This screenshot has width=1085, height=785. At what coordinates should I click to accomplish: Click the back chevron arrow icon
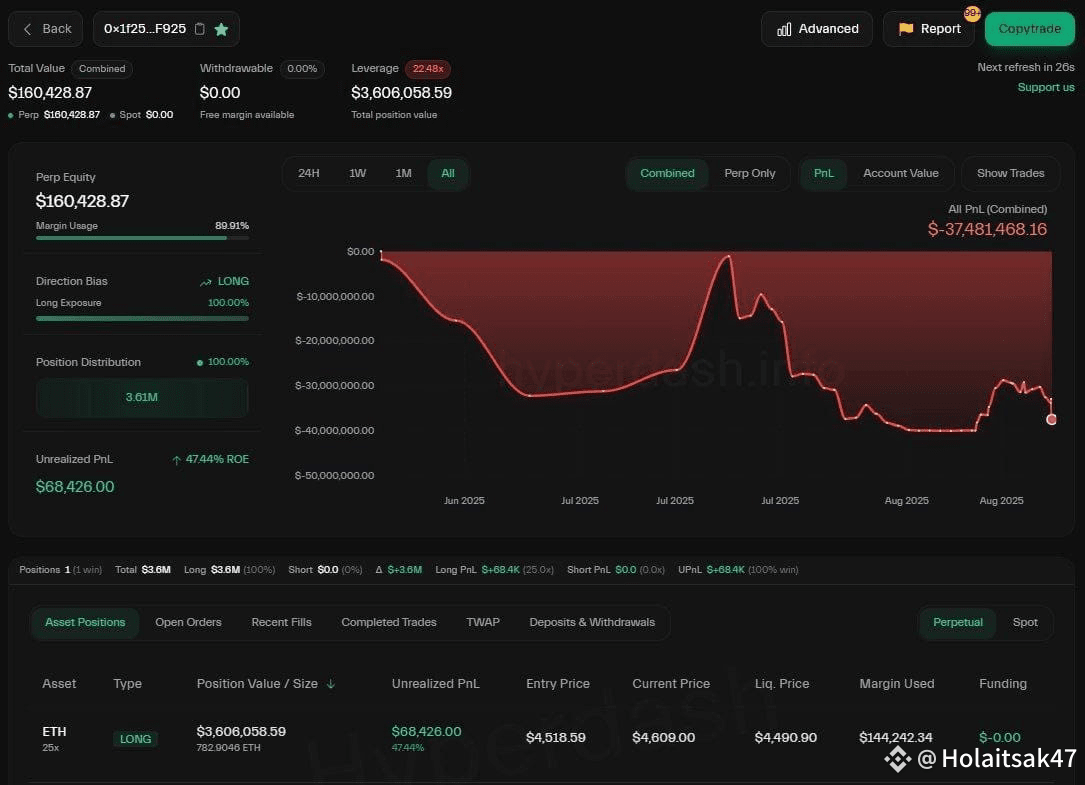pyautogui.click(x=27, y=29)
